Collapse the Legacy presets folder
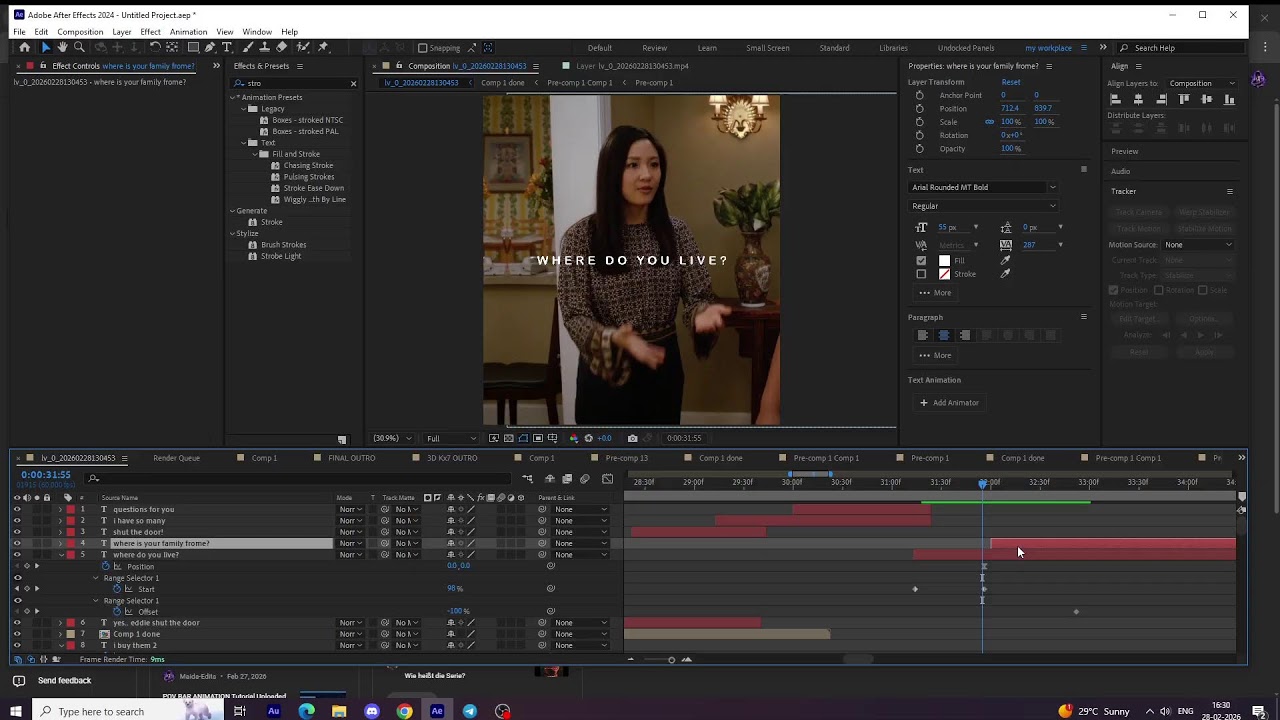The height and width of the screenshot is (720, 1280). click(243, 109)
